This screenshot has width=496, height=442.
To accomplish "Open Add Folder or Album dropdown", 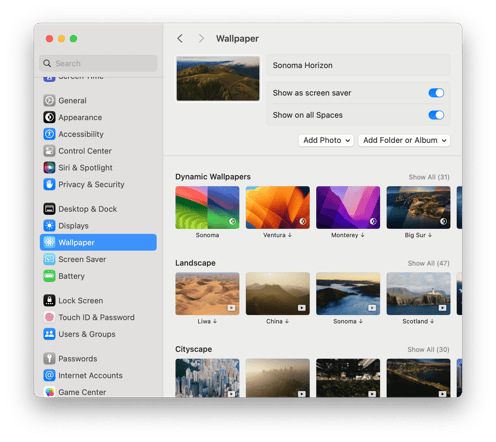I will 404,140.
